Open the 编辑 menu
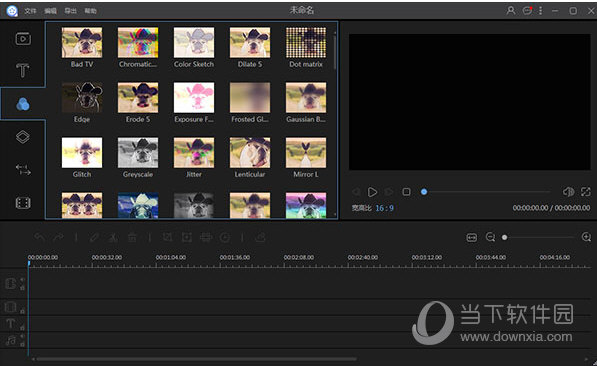Image resolution: width=597 pixels, height=366 pixels. click(x=50, y=11)
